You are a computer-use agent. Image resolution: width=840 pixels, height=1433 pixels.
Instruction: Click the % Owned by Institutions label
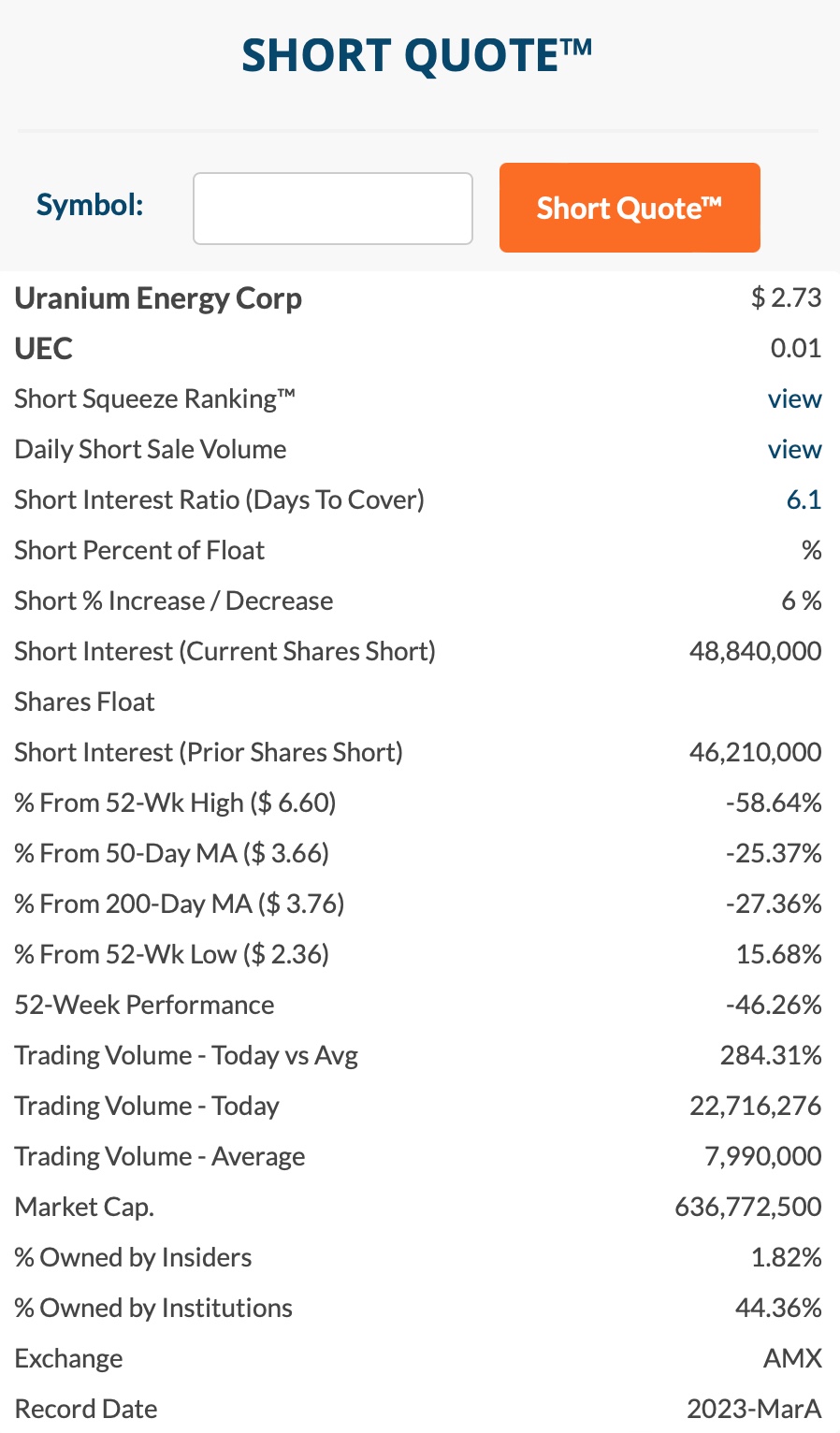[x=153, y=1309]
